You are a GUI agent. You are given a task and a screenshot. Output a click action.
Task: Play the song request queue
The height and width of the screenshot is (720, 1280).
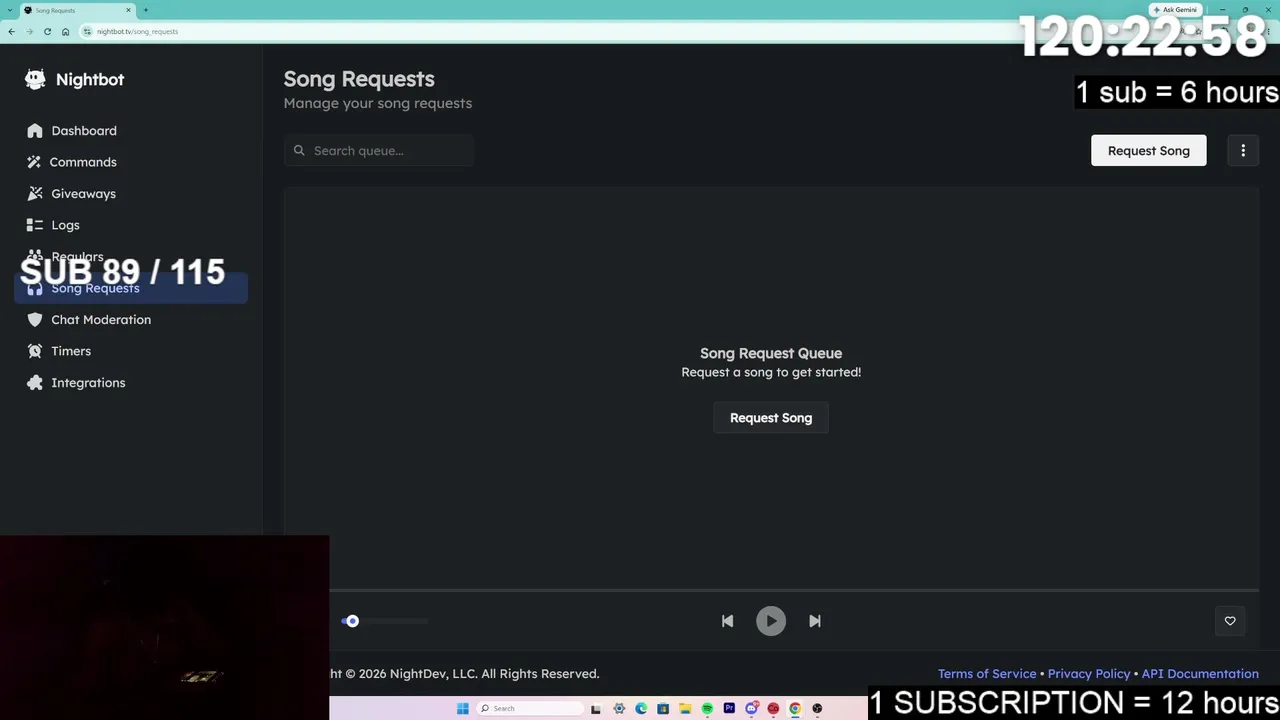(771, 621)
